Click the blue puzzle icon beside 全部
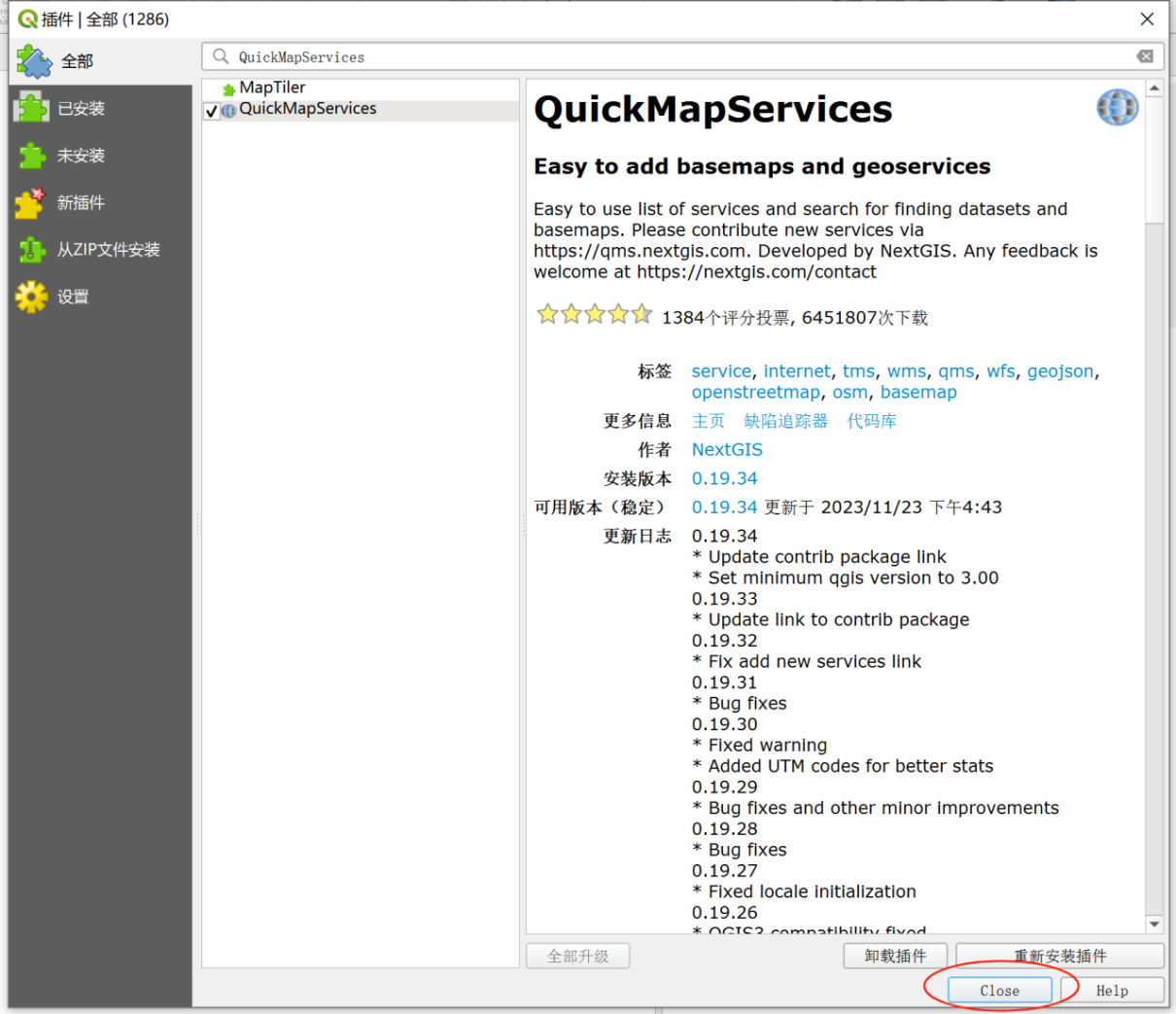The height and width of the screenshot is (1014, 1176). 34,61
